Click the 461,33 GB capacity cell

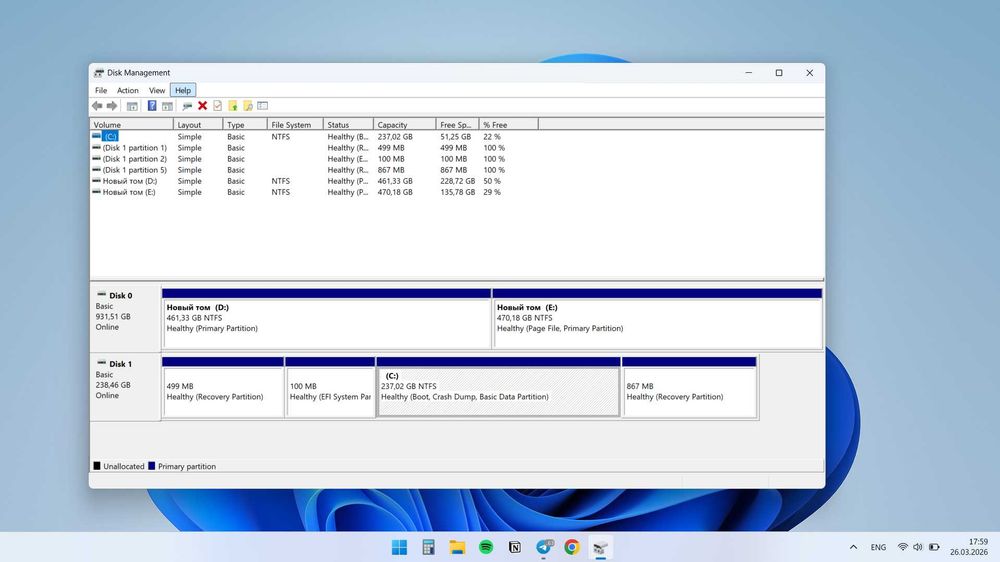pyautogui.click(x=395, y=181)
